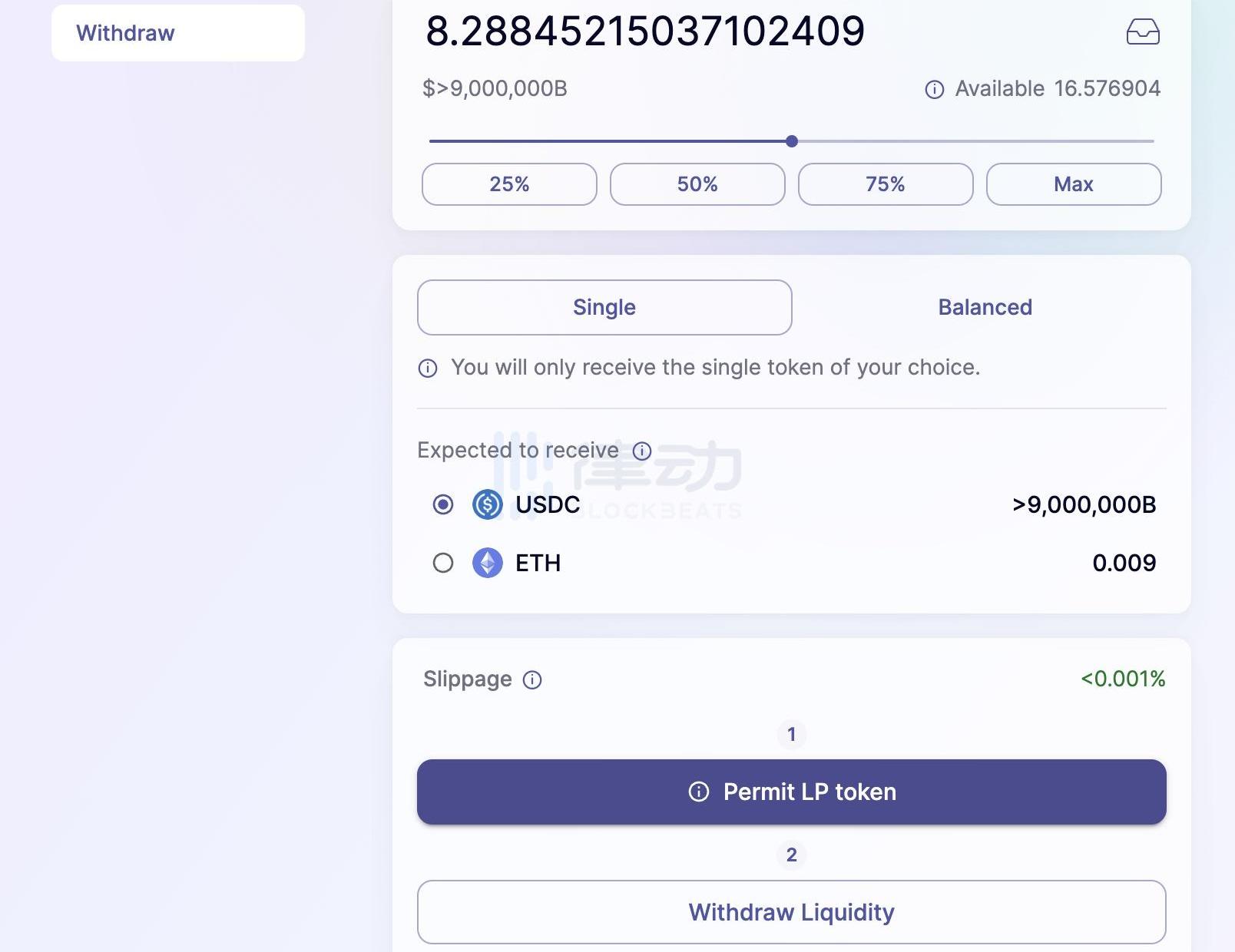Set amount to 50%

(697, 184)
